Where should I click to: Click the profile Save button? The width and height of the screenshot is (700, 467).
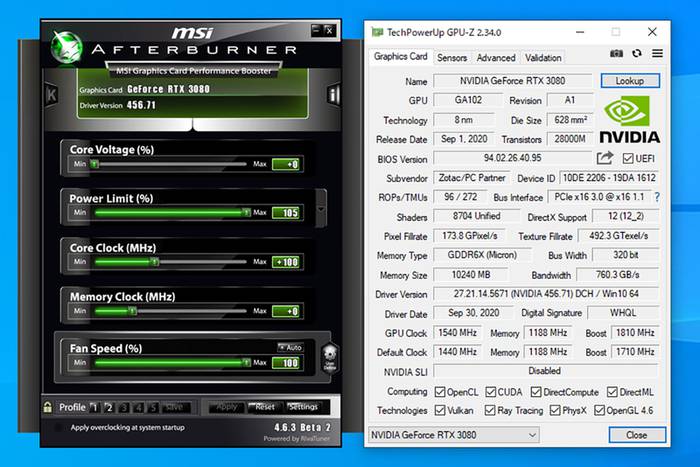pyautogui.click(x=175, y=407)
